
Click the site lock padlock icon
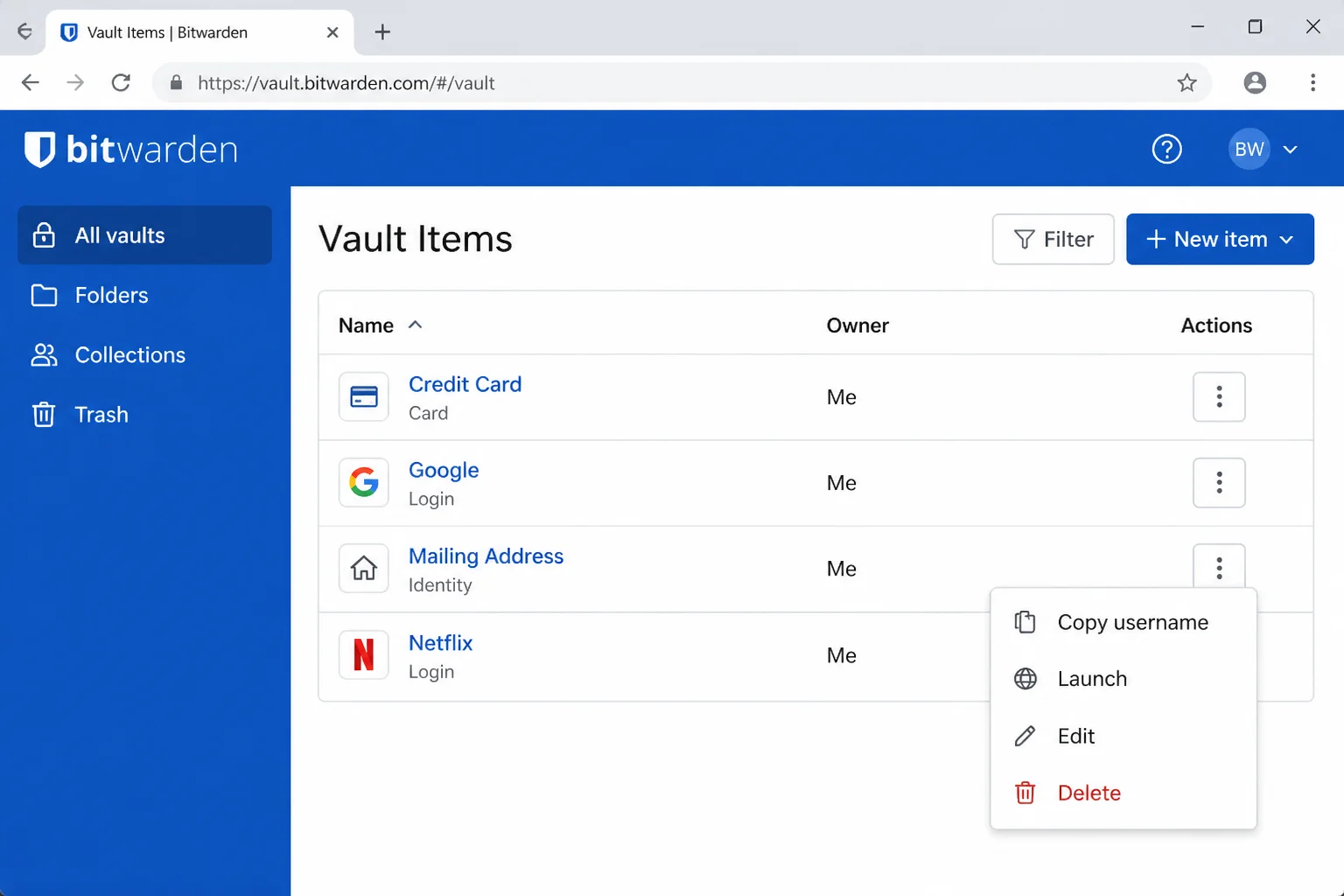coord(176,83)
